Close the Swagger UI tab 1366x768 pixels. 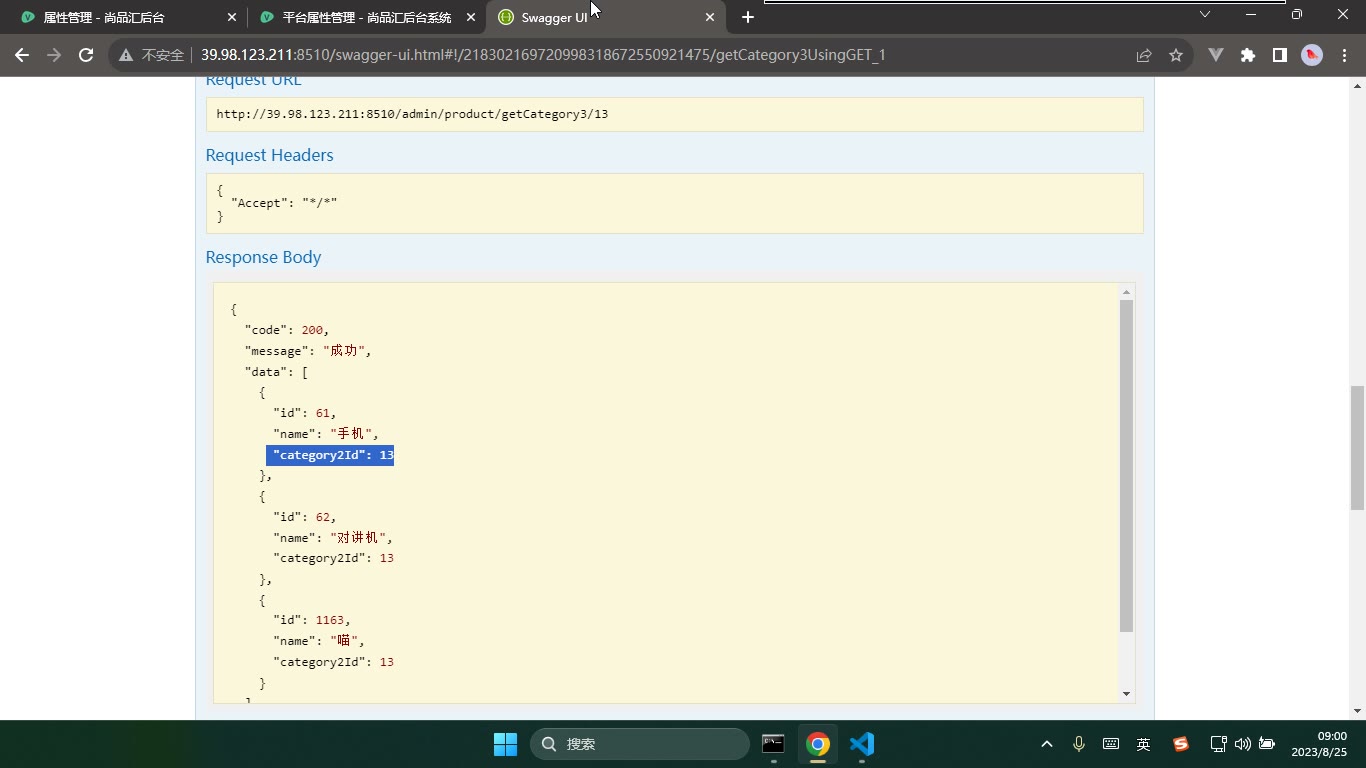[x=710, y=17]
